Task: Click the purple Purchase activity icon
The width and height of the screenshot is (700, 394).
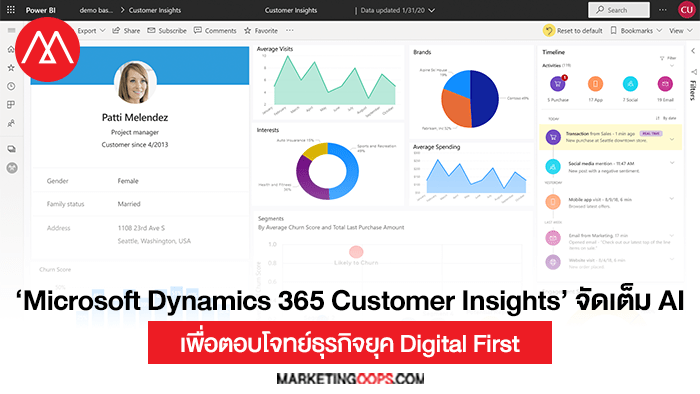Action: 557,84
